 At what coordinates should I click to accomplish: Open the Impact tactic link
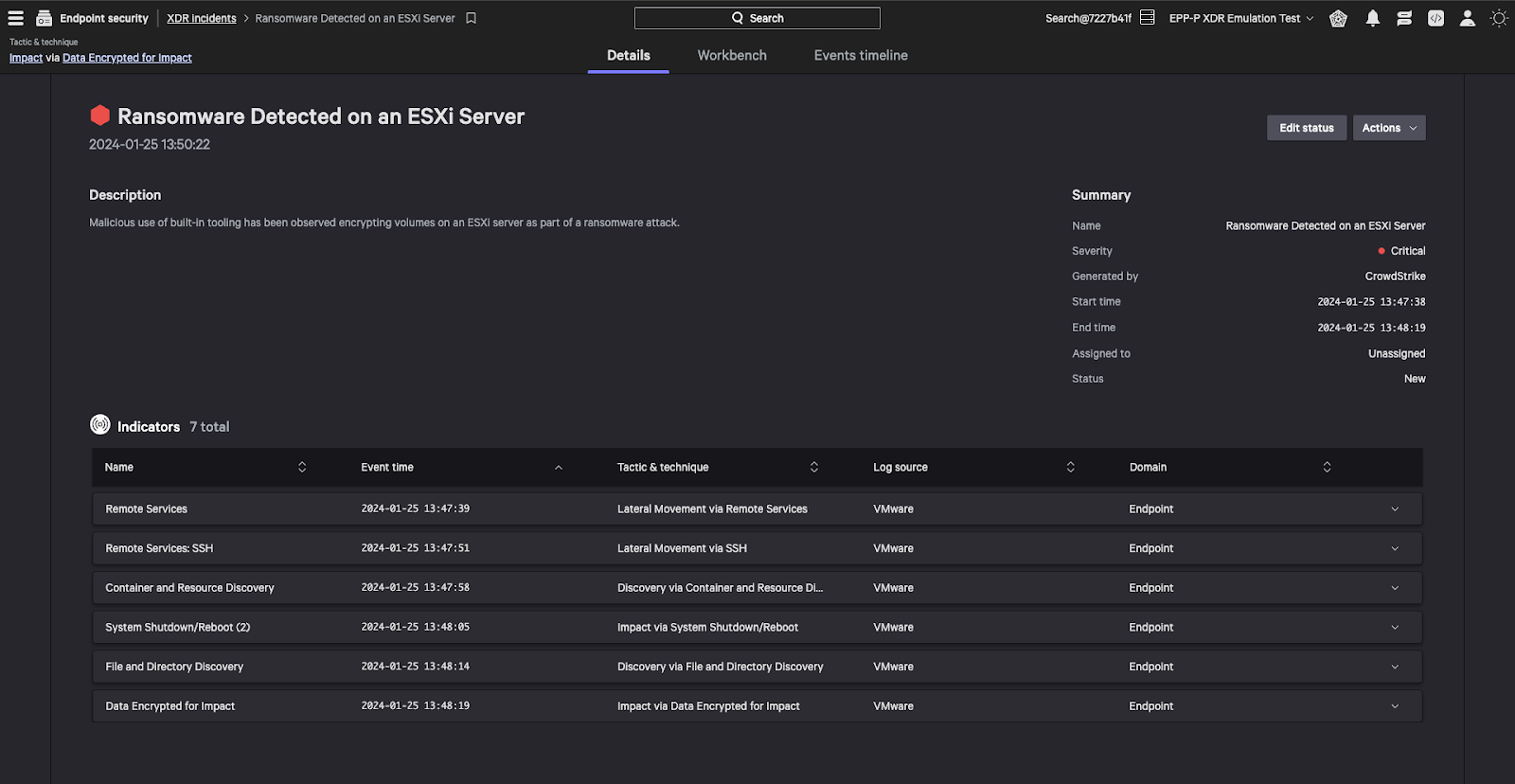26,58
